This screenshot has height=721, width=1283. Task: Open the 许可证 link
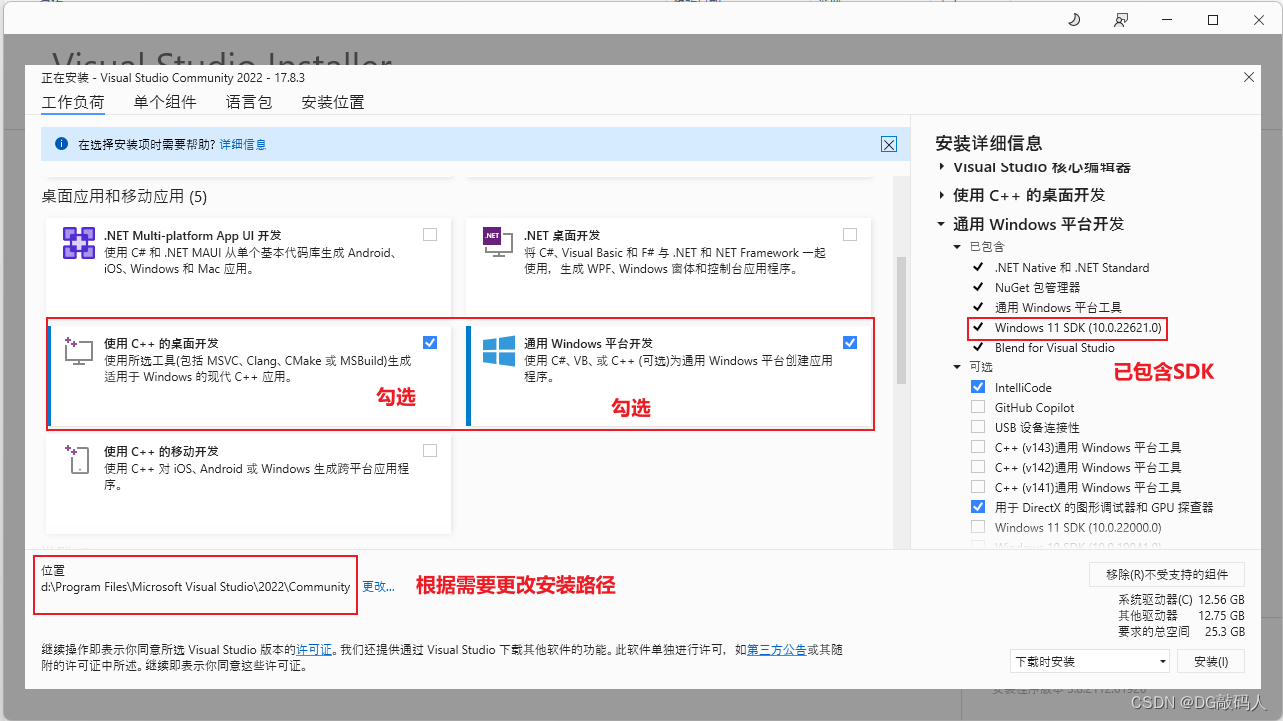tap(314, 649)
